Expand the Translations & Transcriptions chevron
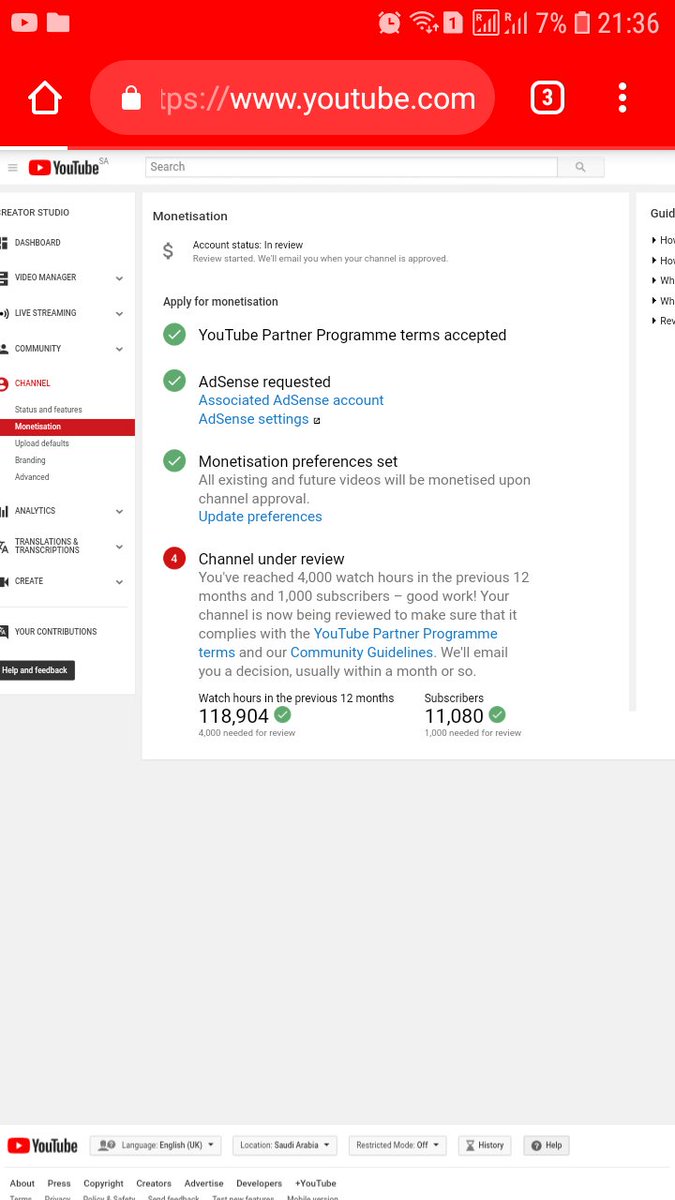This screenshot has width=675, height=1200. [x=119, y=547]
